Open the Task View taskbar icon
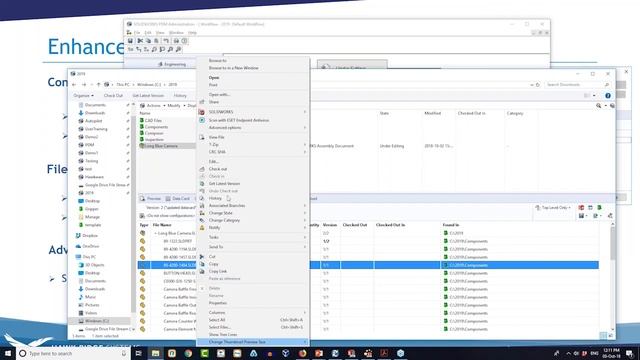 click(138, 353)
